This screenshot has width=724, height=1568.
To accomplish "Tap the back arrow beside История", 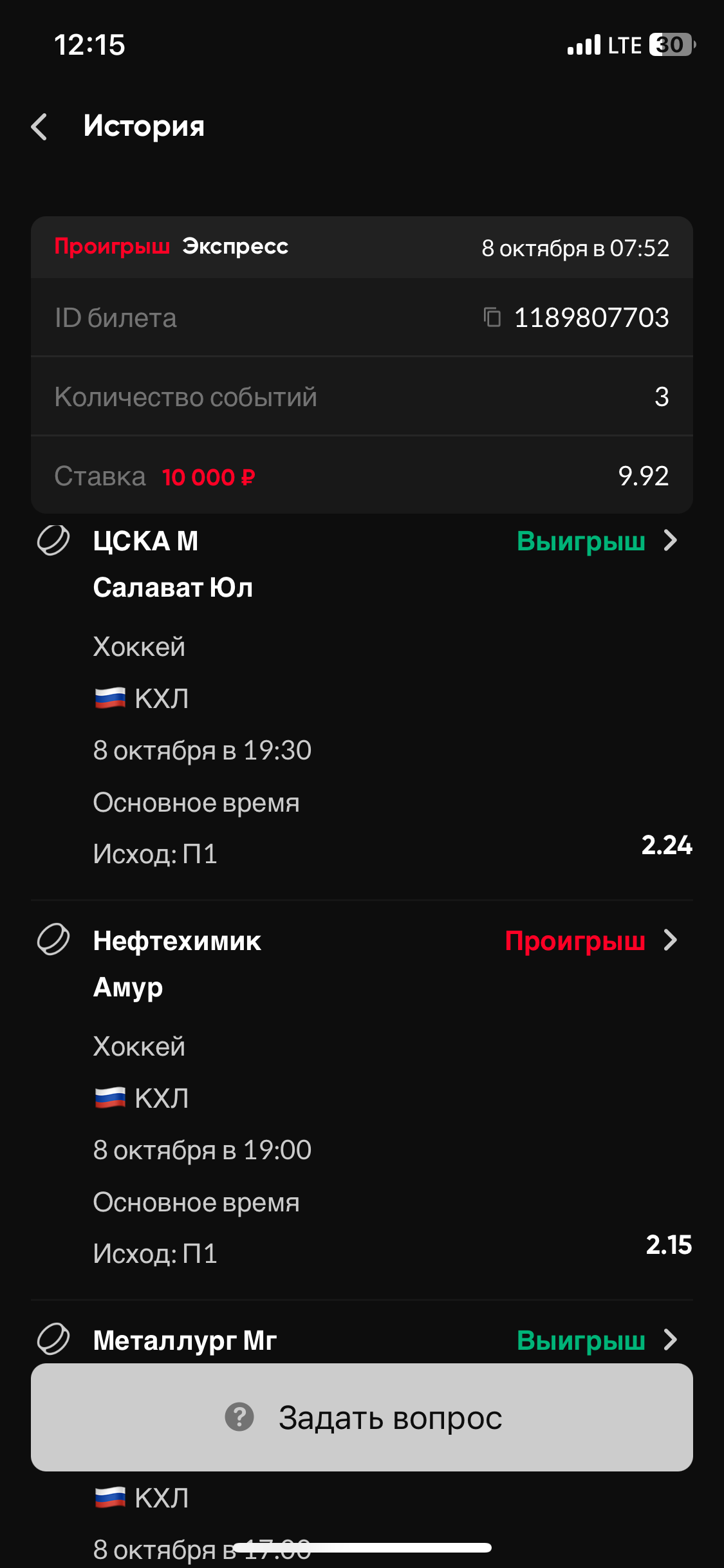I will point(40,126).
